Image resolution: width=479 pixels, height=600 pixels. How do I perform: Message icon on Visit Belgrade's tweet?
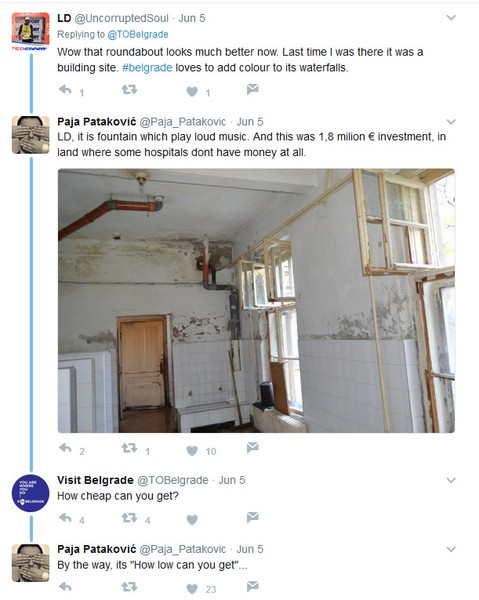pyautogui.click(x=253, y=517)
